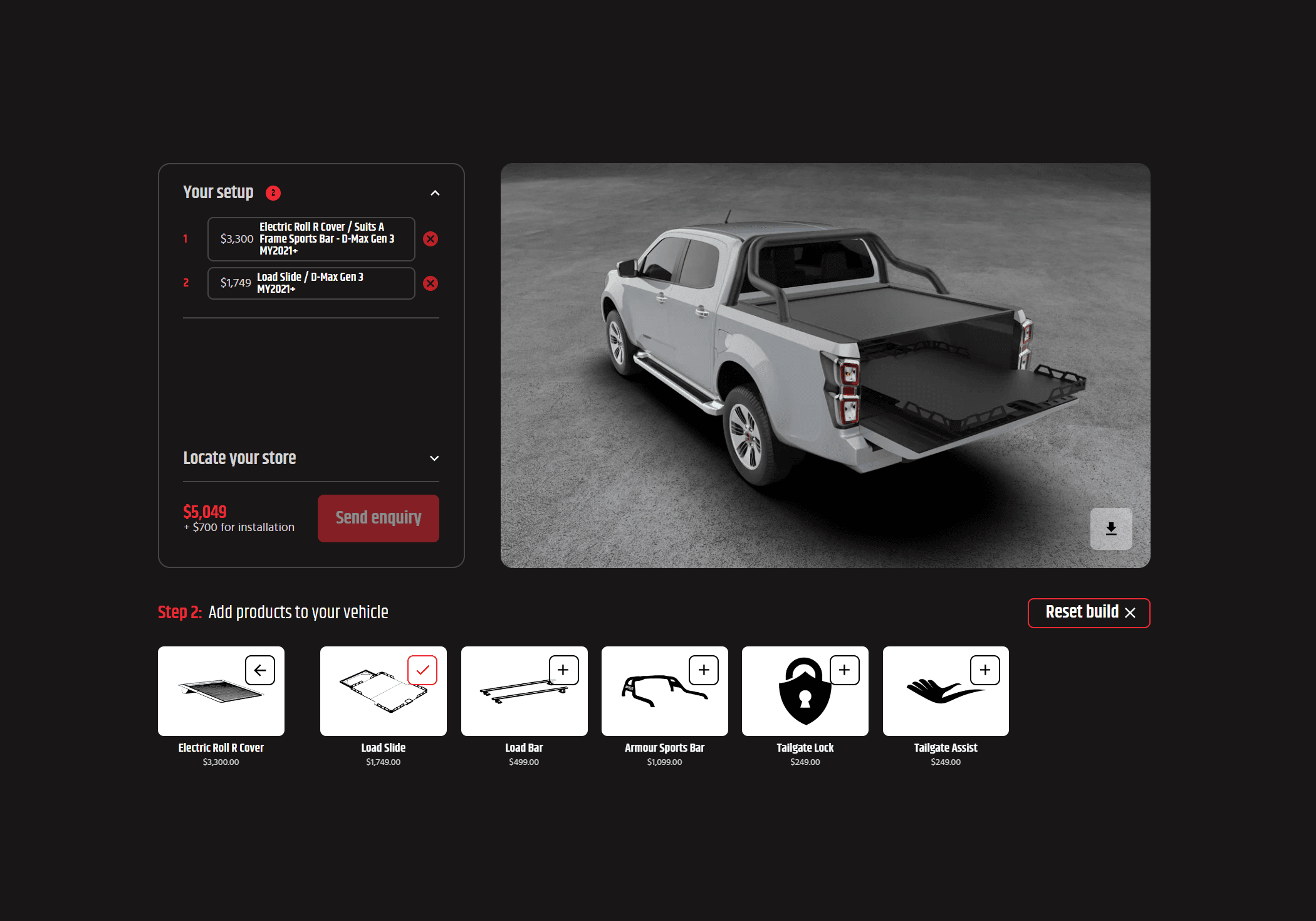Download the vehicle render image
Viewport: 1316px width, 921px height.
tap(1110, 529)
